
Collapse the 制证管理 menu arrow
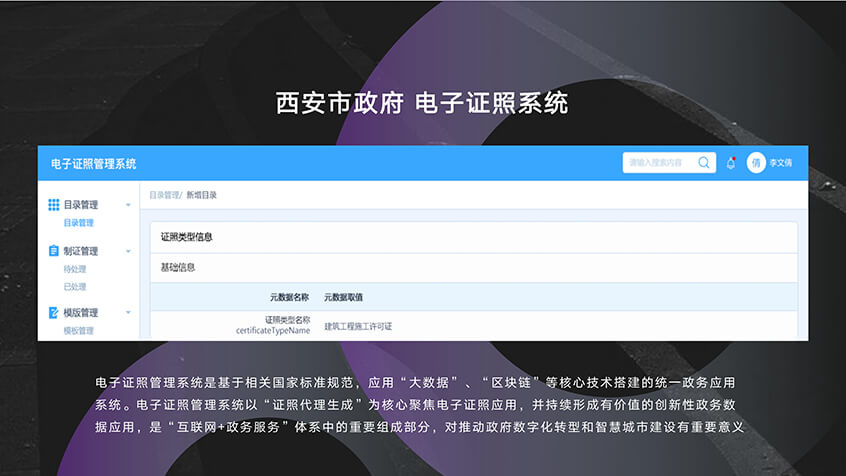click(x=128, y=251)
